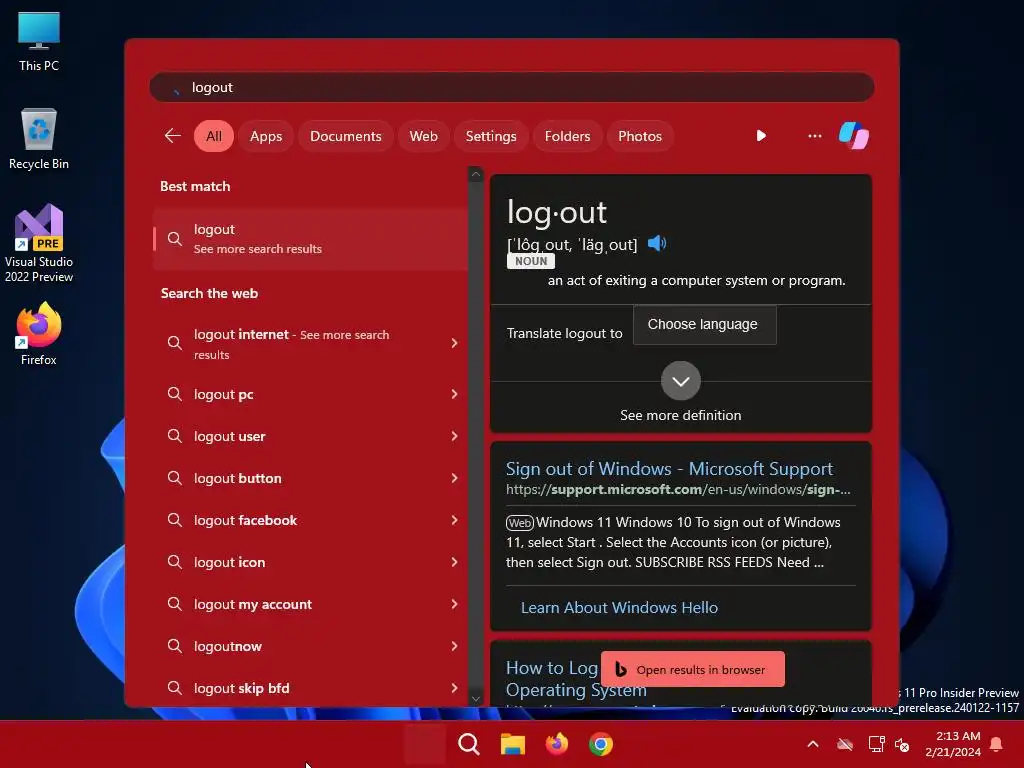Screen dimensions: 1024x768
Task: Click the muted volume tray icon
Action: coord(902,744)
